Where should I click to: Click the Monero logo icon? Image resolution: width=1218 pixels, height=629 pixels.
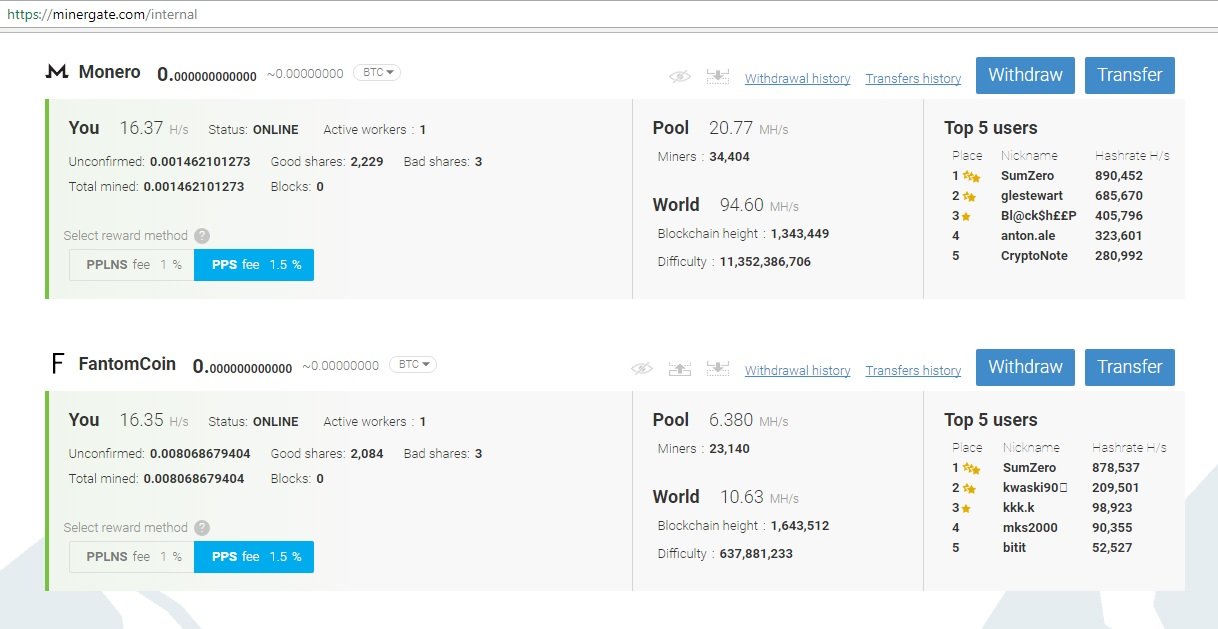[x=57, y=72]
